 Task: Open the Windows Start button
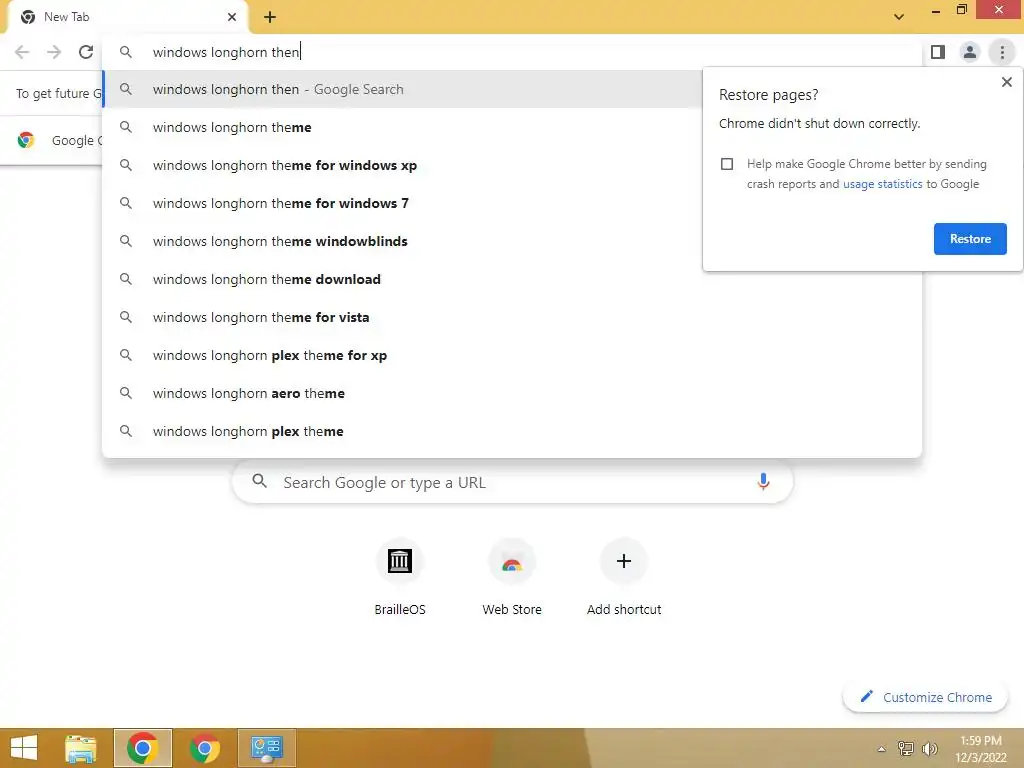[24, 748]
